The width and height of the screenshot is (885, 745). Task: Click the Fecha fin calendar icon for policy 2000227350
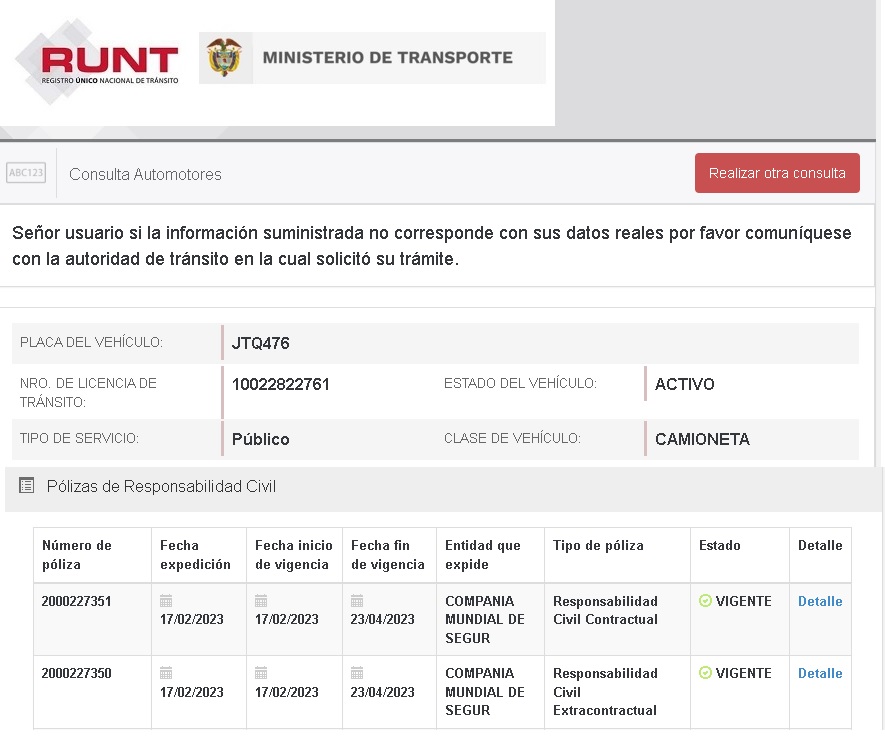pos(357,673)
